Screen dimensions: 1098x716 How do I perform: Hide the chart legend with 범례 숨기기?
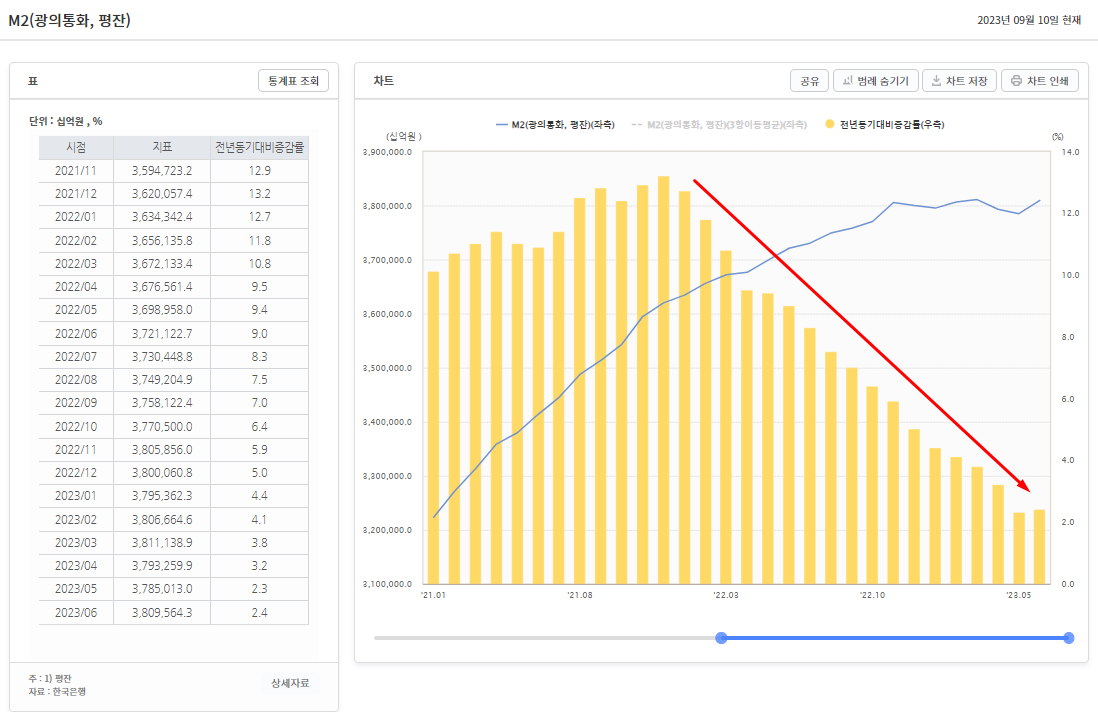coord(875,81)
